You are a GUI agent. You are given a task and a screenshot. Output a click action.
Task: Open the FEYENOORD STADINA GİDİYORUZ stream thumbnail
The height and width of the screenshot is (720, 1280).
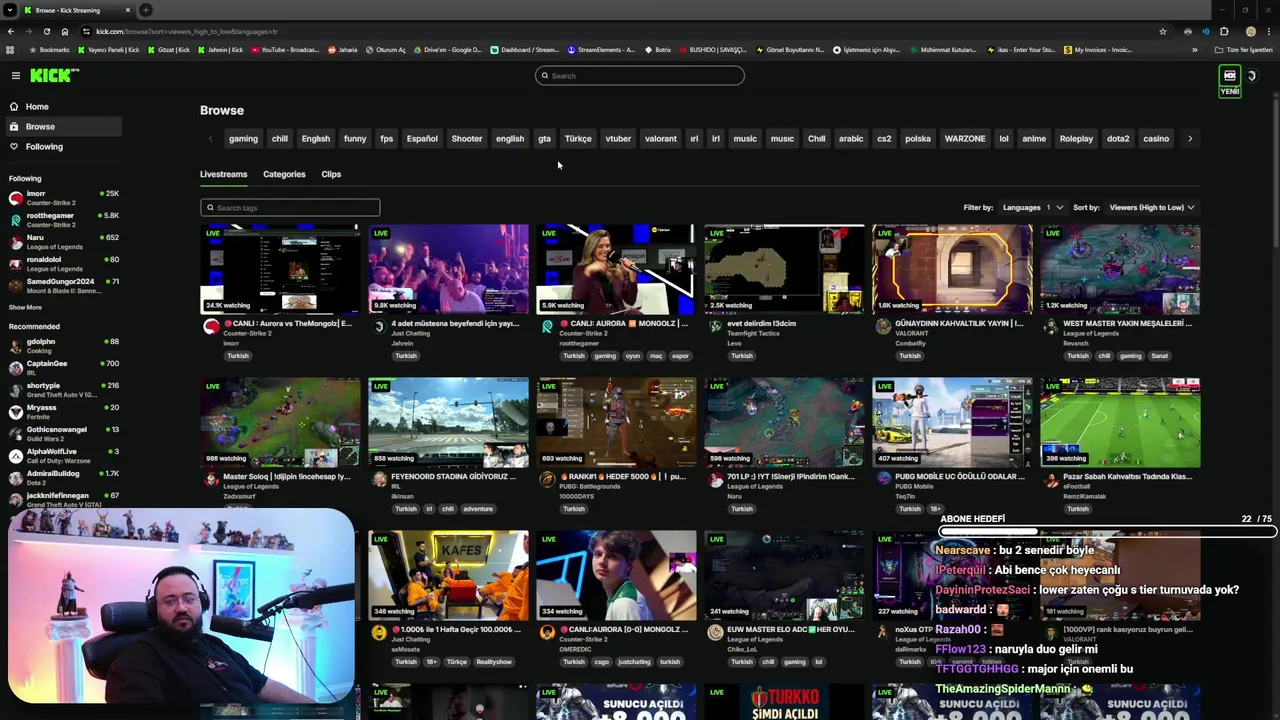pyautogui.click(x=448, y=422)
